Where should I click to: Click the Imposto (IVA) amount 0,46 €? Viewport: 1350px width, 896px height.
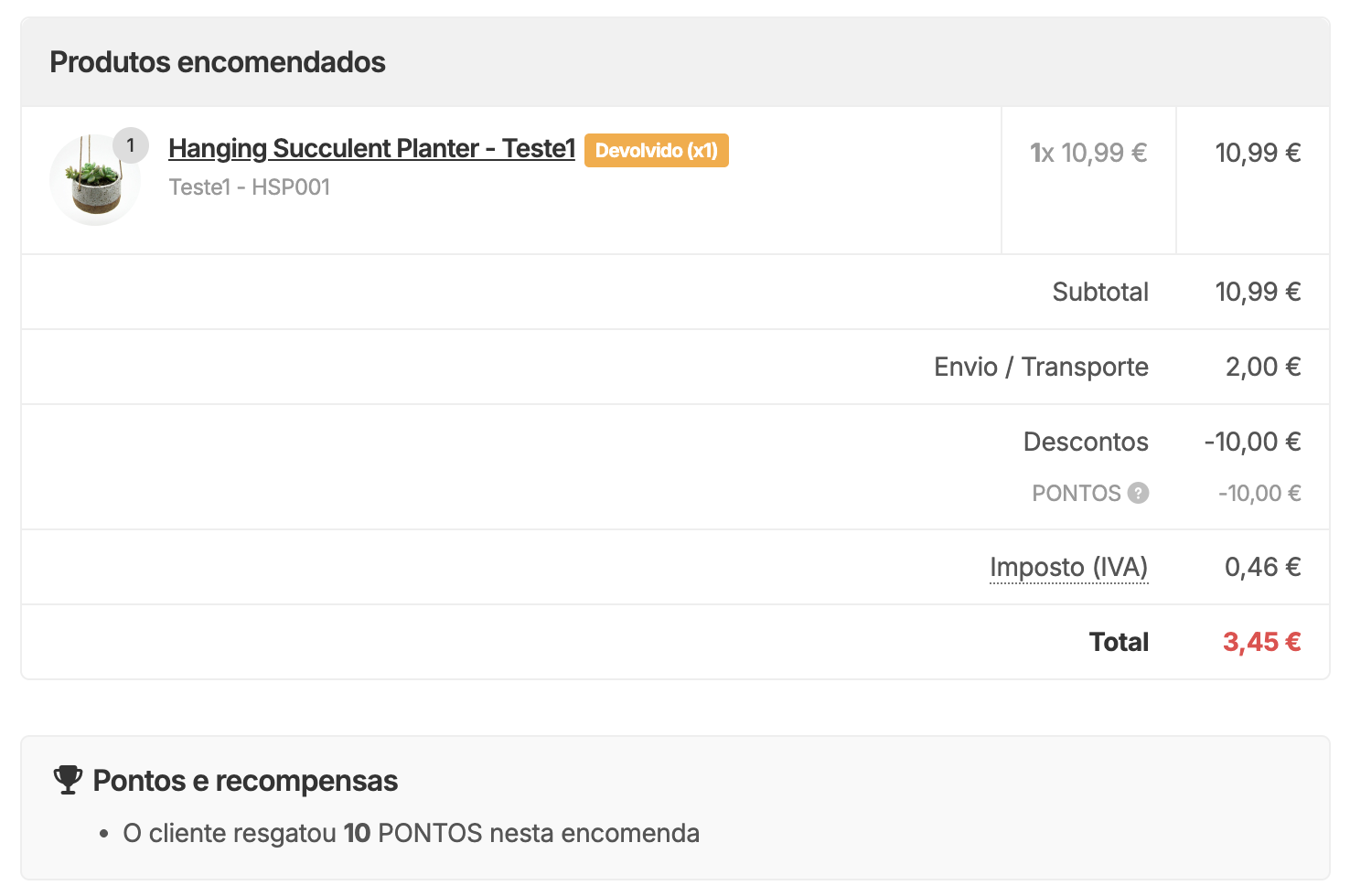point(1263,567)
